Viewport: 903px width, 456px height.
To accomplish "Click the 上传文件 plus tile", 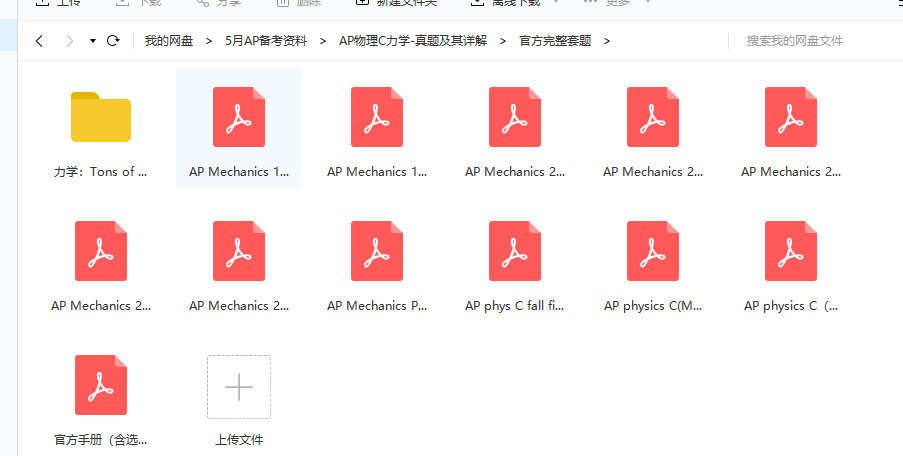I will coord(239,387).
